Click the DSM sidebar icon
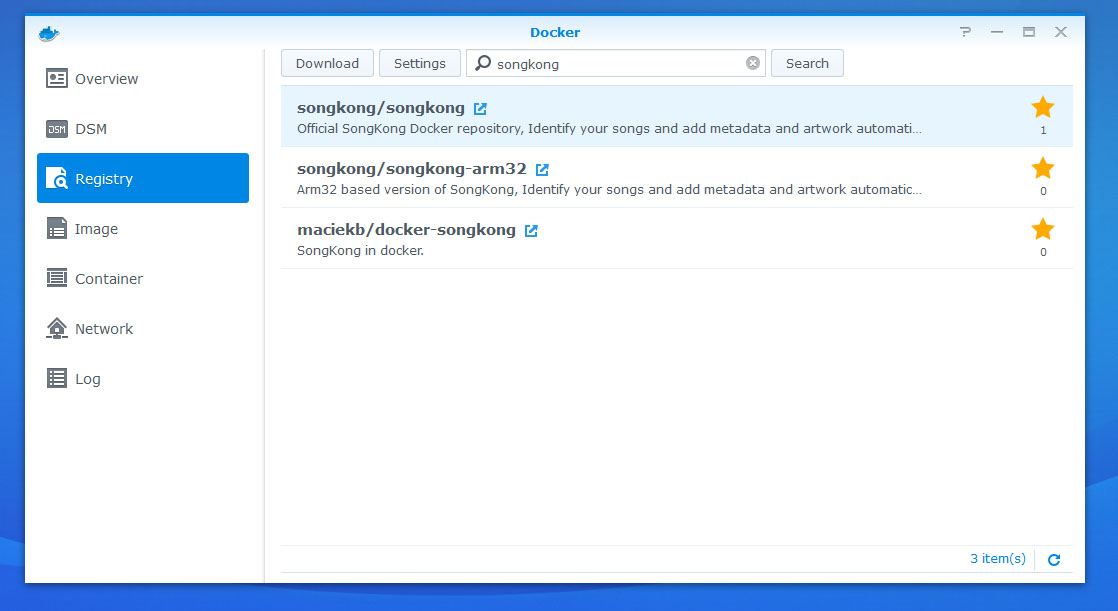 tap(57, 129)
